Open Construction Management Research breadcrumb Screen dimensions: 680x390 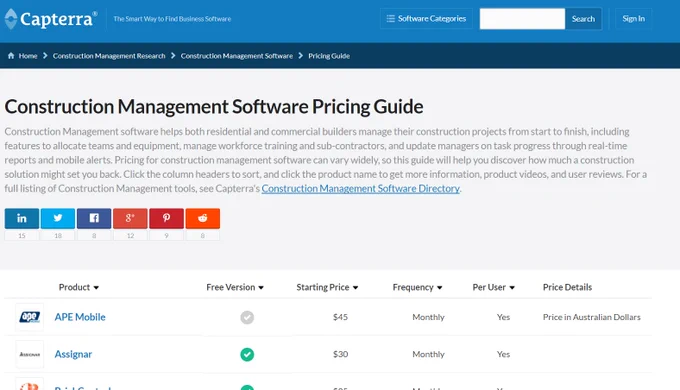(109, 56)
